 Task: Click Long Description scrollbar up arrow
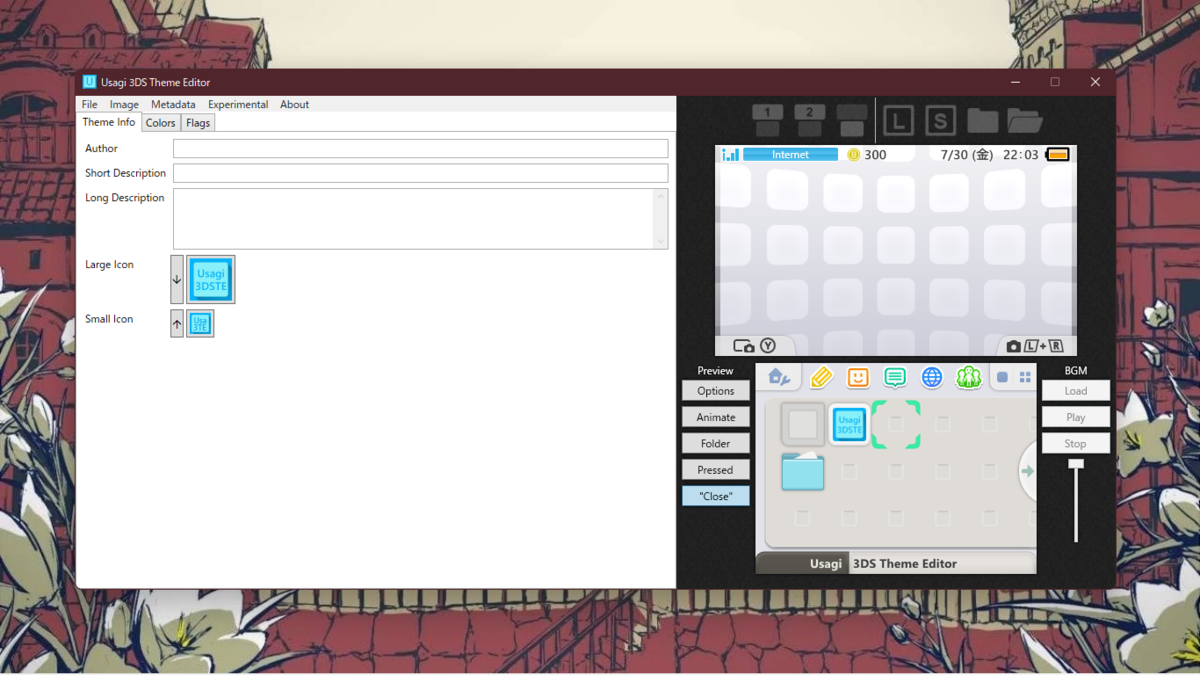tap(660, 195)
